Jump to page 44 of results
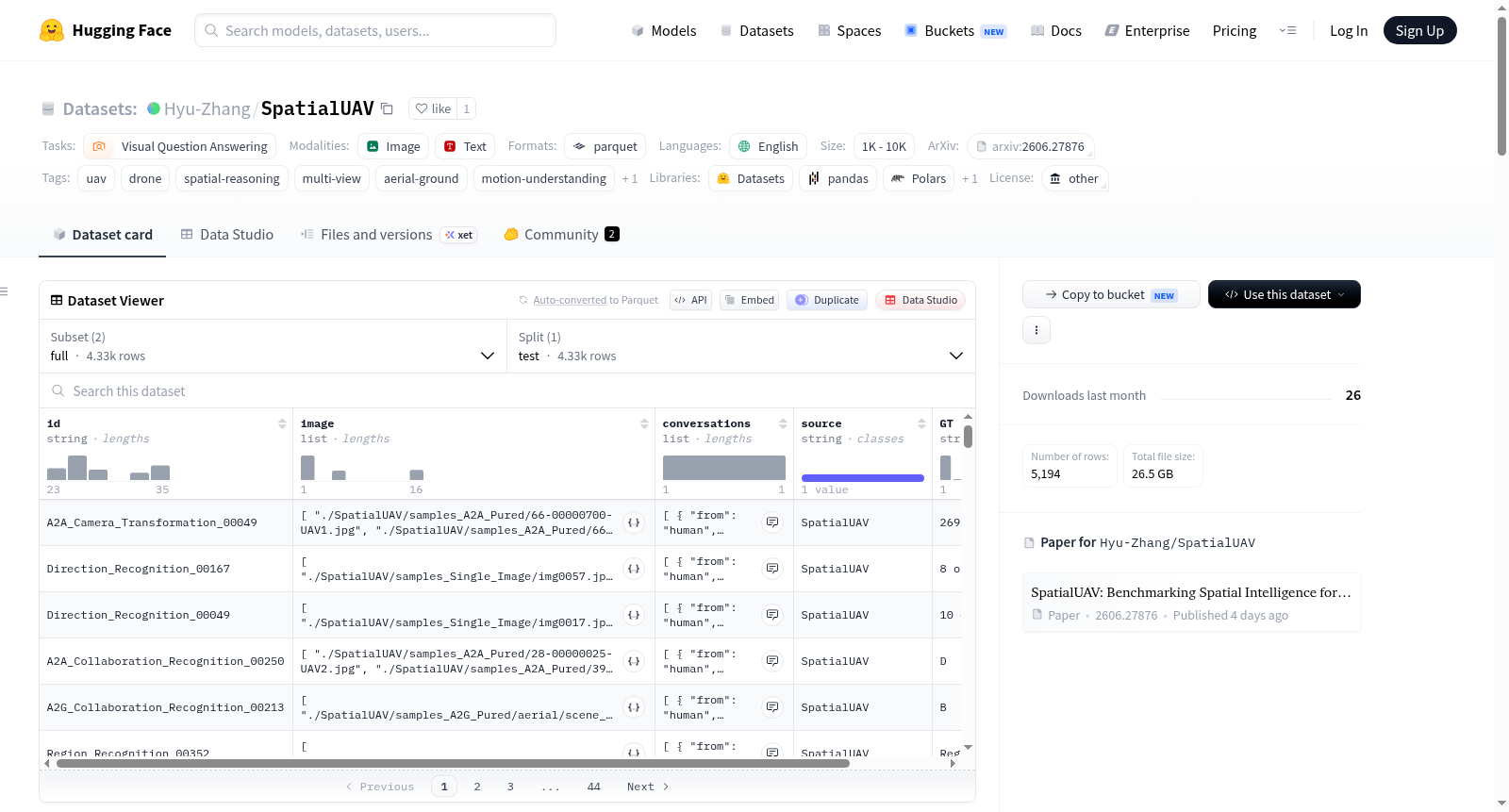 (x=594, y=787)
